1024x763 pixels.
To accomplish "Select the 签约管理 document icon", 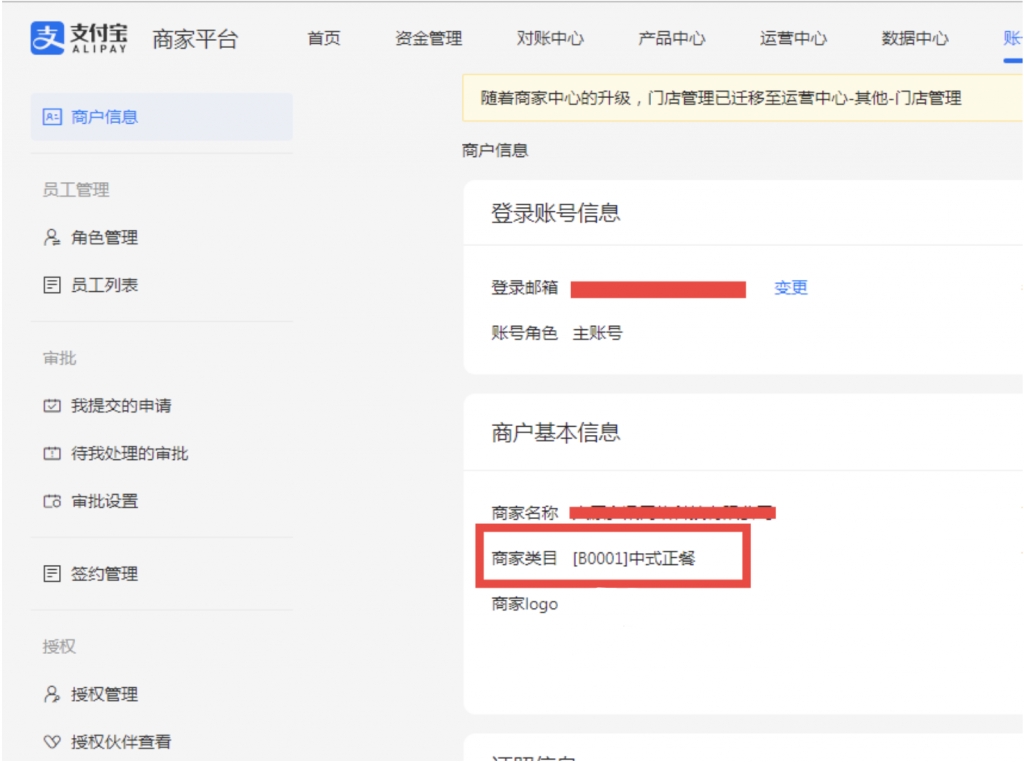I will [51, 573].
